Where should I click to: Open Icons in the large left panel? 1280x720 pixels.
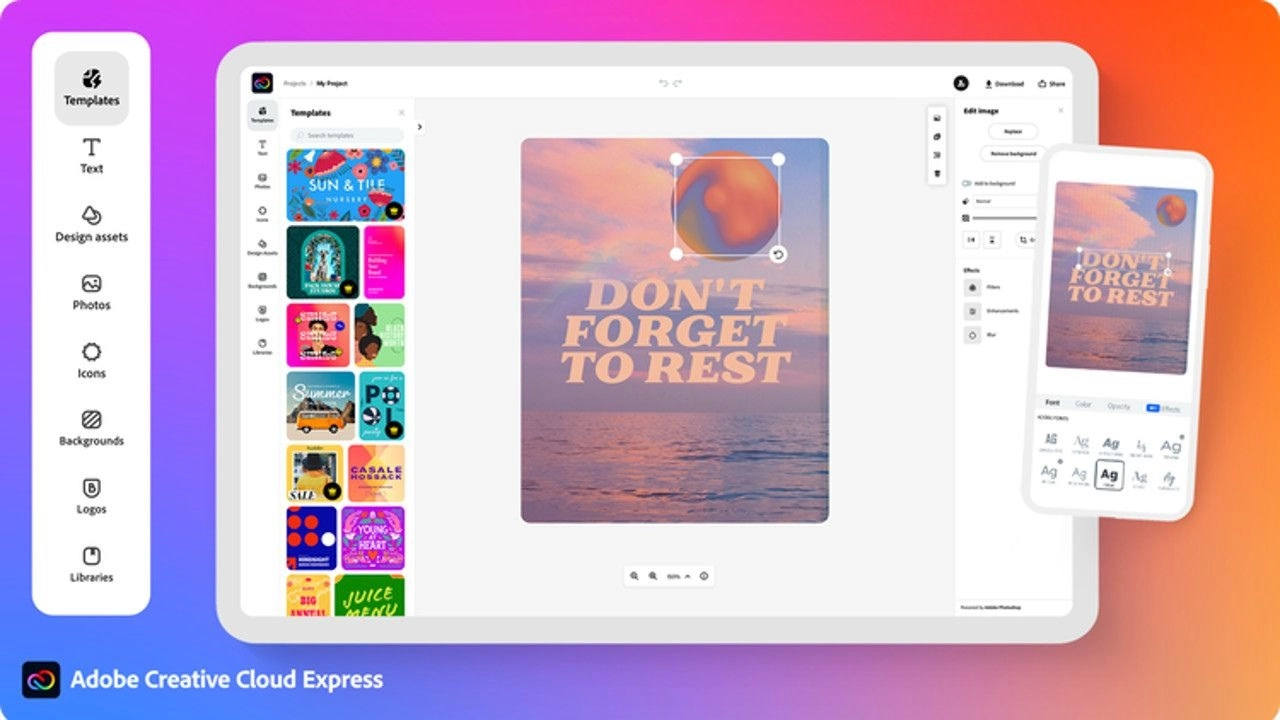pos(91,360)
